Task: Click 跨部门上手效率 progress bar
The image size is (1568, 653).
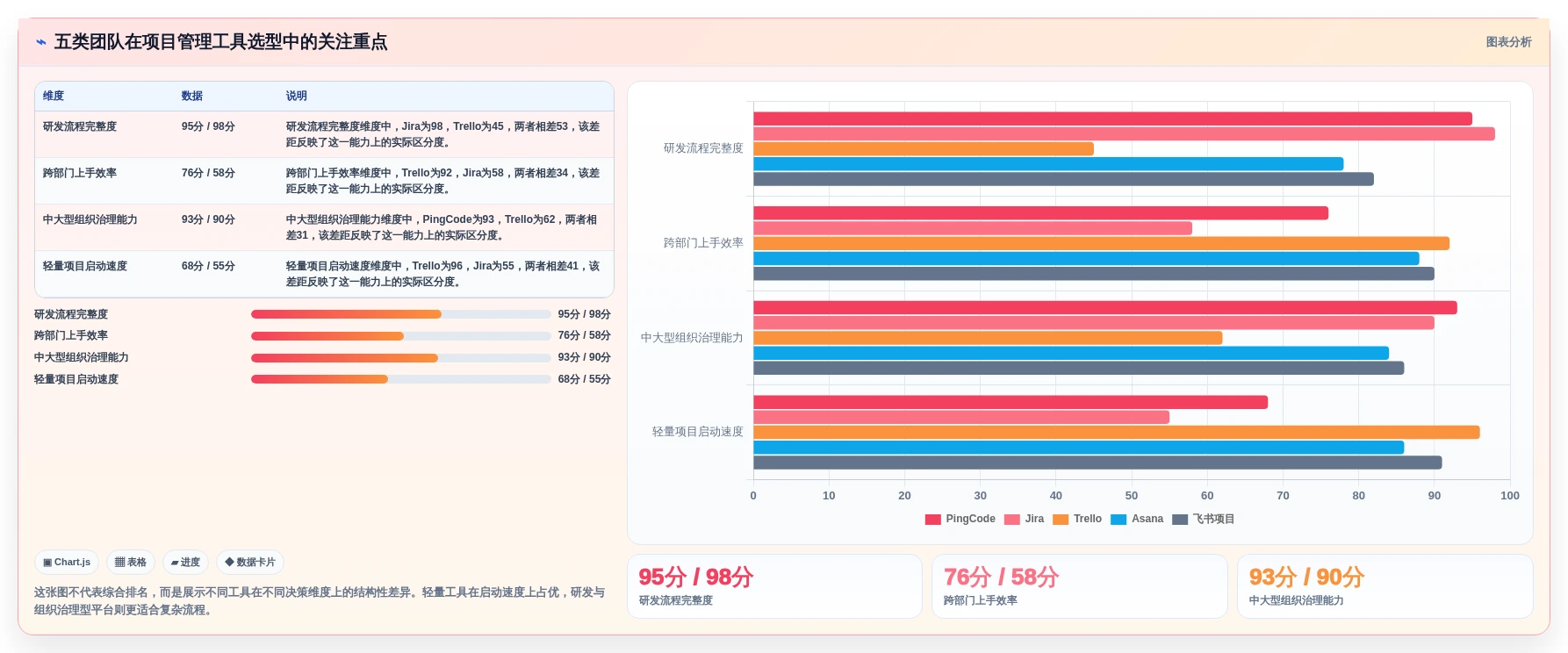Action: (x=401, y=336)
